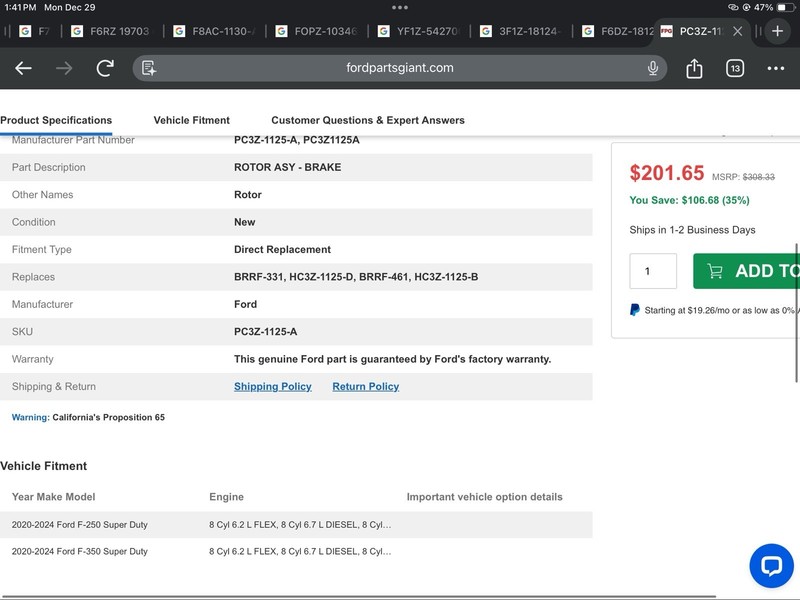Open the Return Policy link
The width and height of the screenshot is (800, 600).
tap(365, 387)
